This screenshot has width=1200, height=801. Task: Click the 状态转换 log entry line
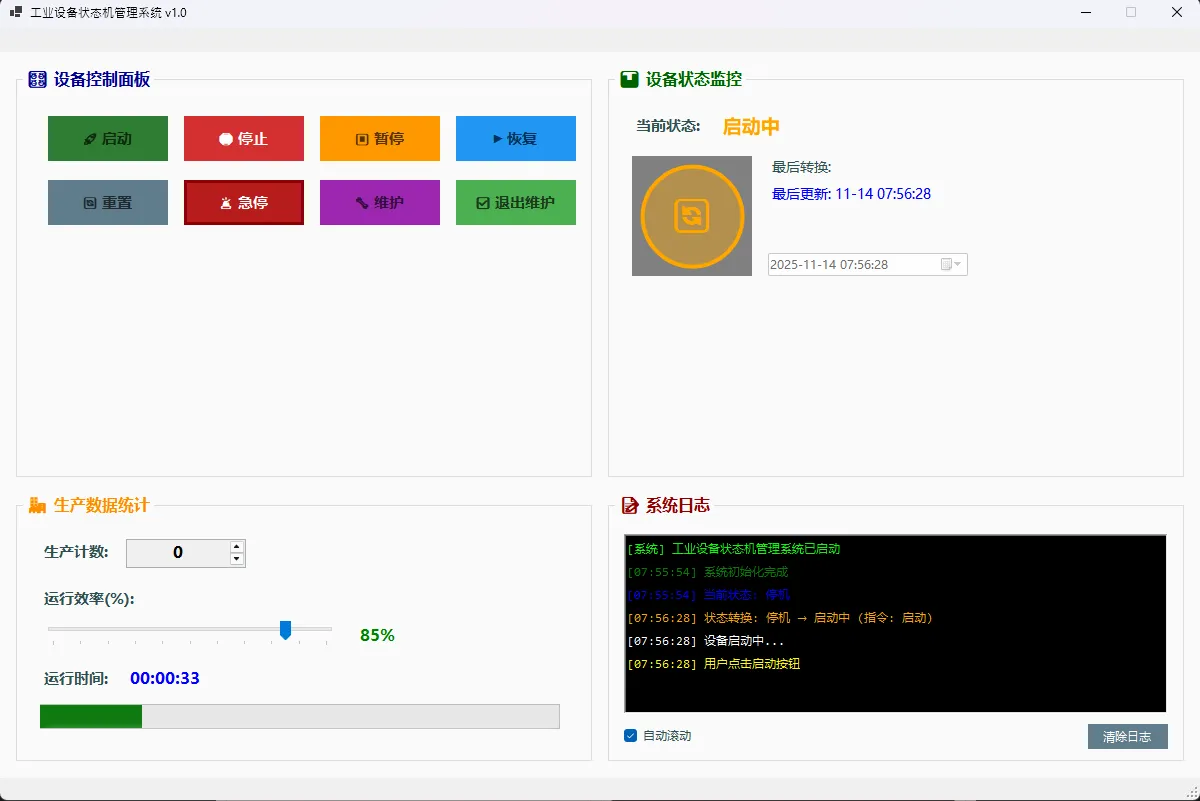point(780,618)
